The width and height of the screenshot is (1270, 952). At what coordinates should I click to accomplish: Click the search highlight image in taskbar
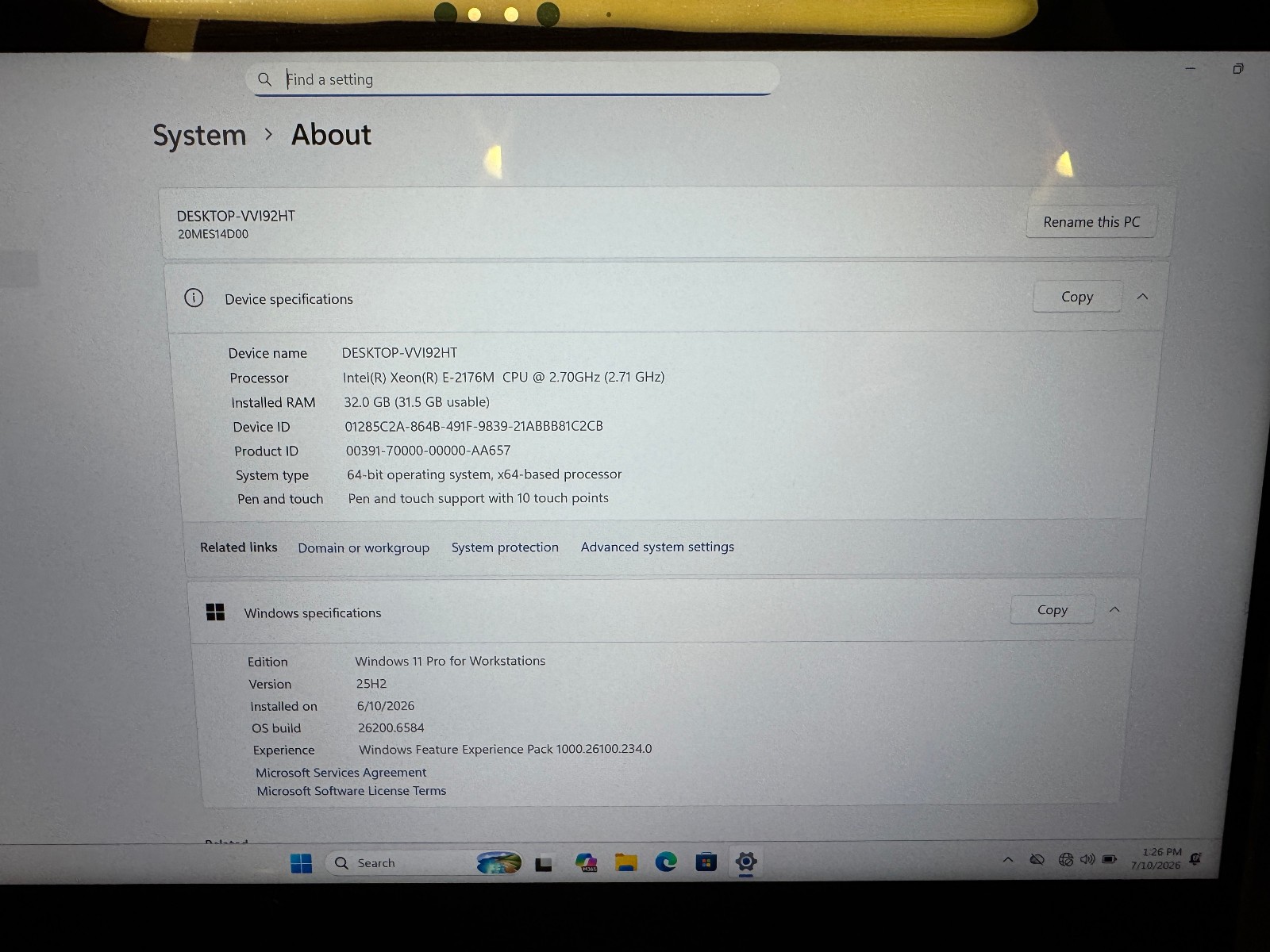[x=499, y=862]
